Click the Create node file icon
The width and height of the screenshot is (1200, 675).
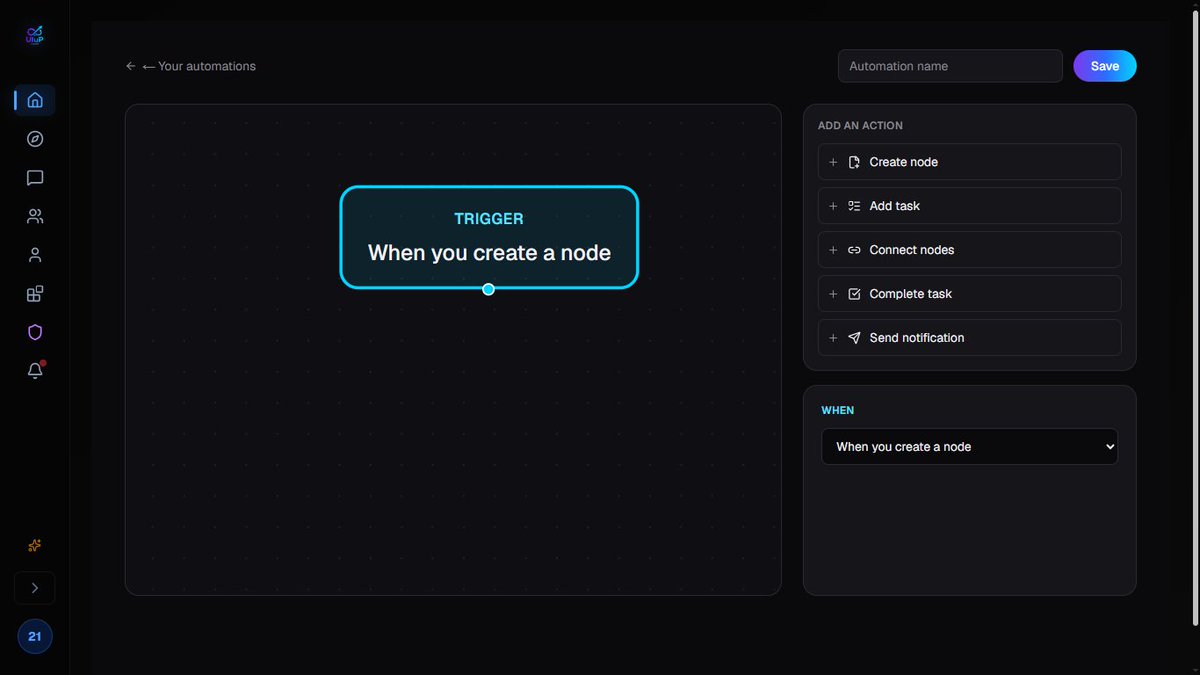click(x=854, y=162)
